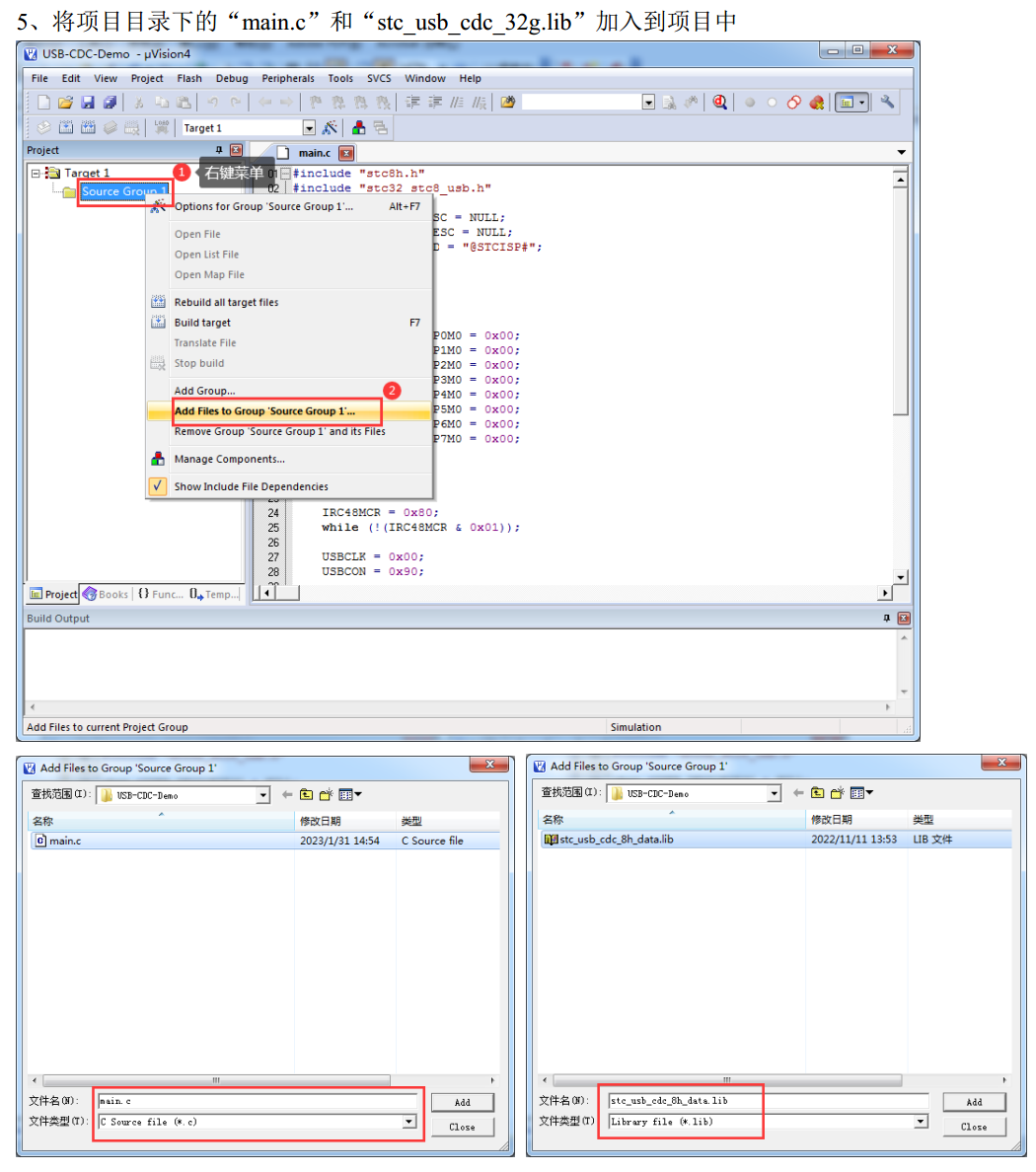Click Add button in main.c dialog

(462, 1102)
